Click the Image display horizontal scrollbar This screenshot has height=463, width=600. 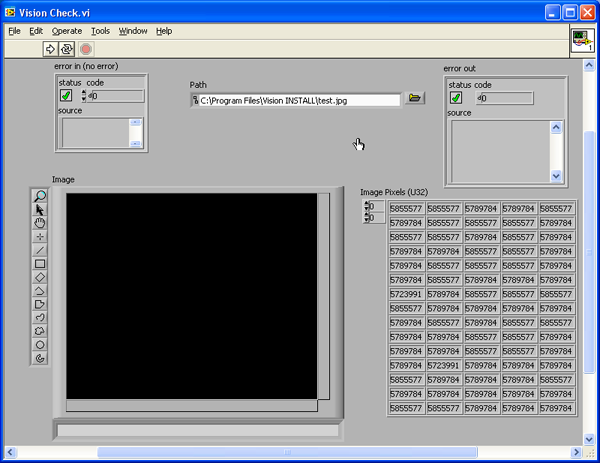pos(192,406)
